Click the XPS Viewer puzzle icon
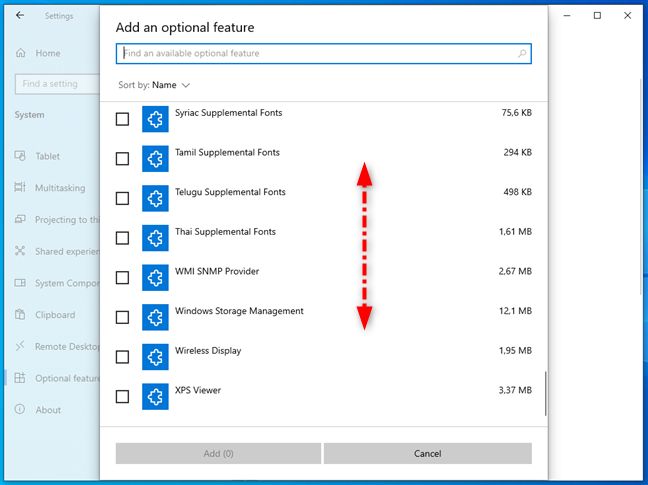The height and width of the screenshot is (485, 648). coord(155,397)
